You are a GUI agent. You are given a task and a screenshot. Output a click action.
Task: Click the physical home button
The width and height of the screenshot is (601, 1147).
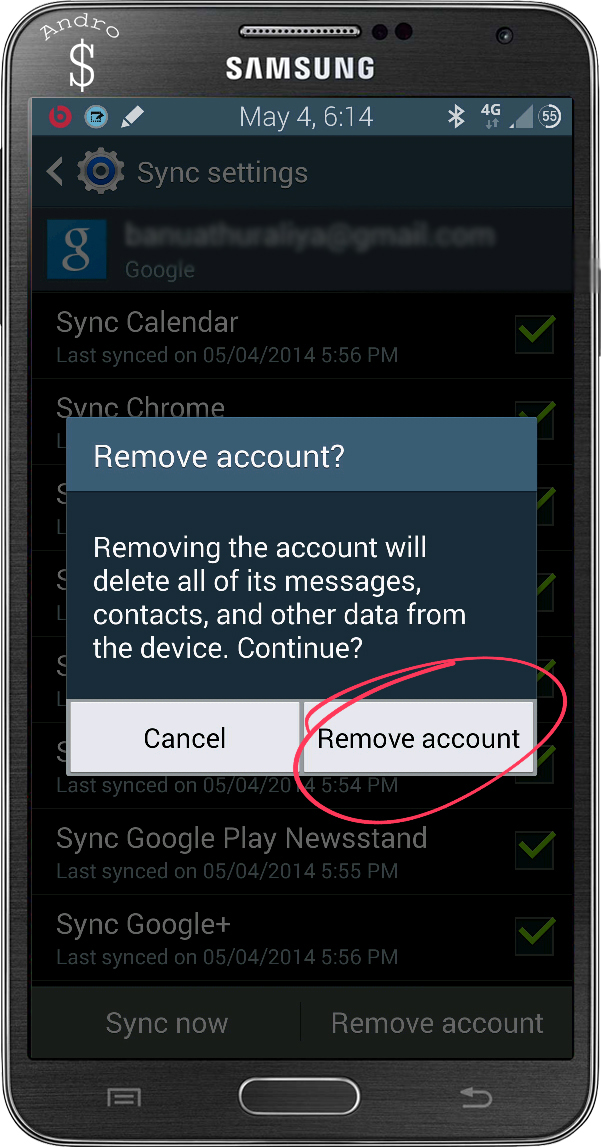point(299,1097)
